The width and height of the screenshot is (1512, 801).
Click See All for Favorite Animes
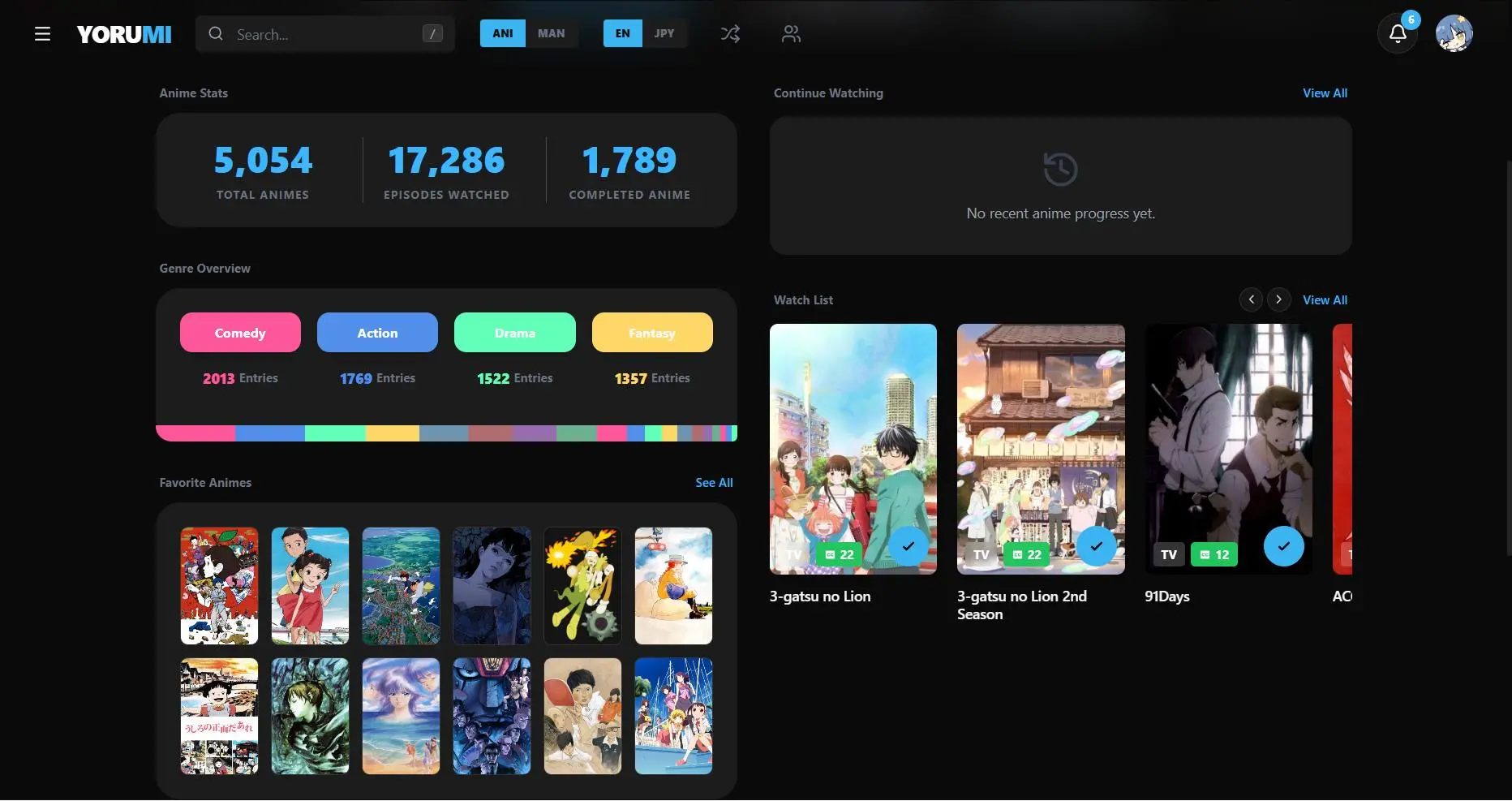point(714,483)
